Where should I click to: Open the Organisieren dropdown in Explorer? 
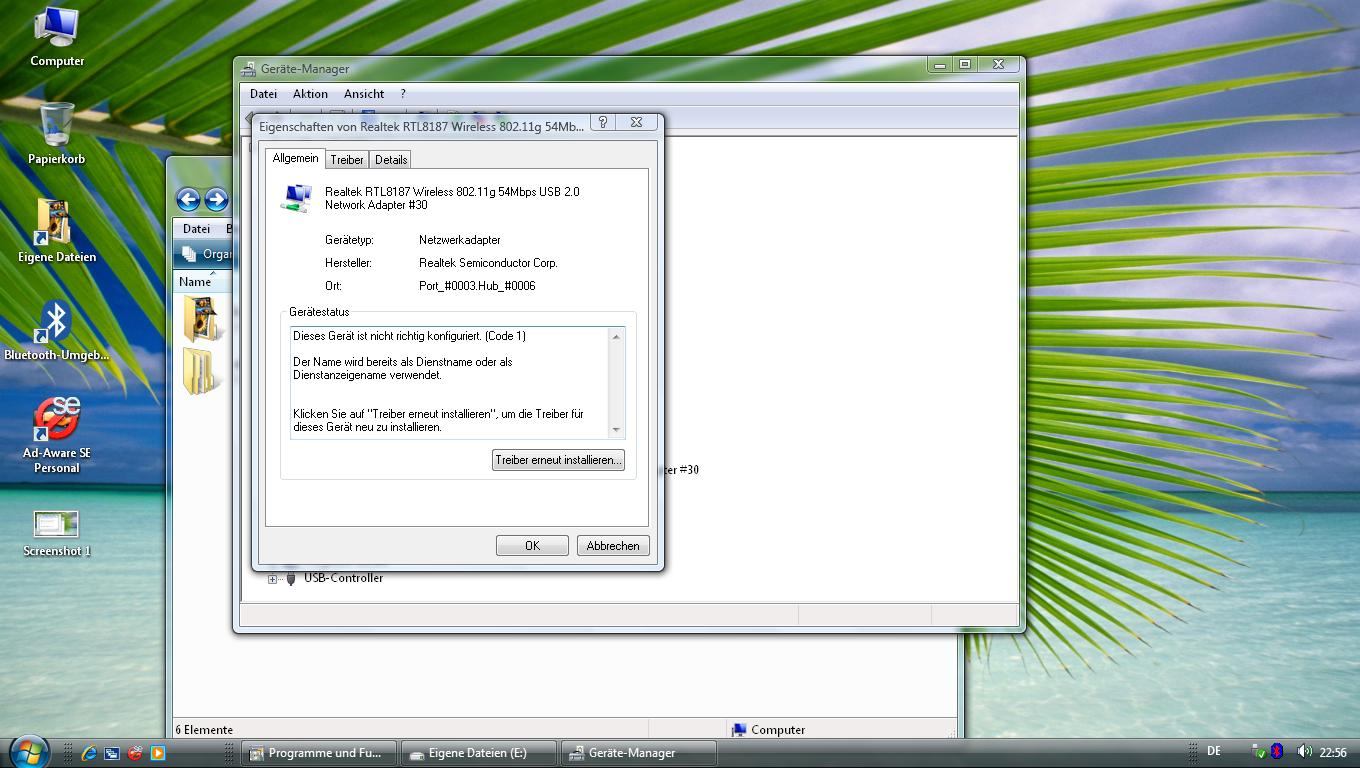coord(207,254)
